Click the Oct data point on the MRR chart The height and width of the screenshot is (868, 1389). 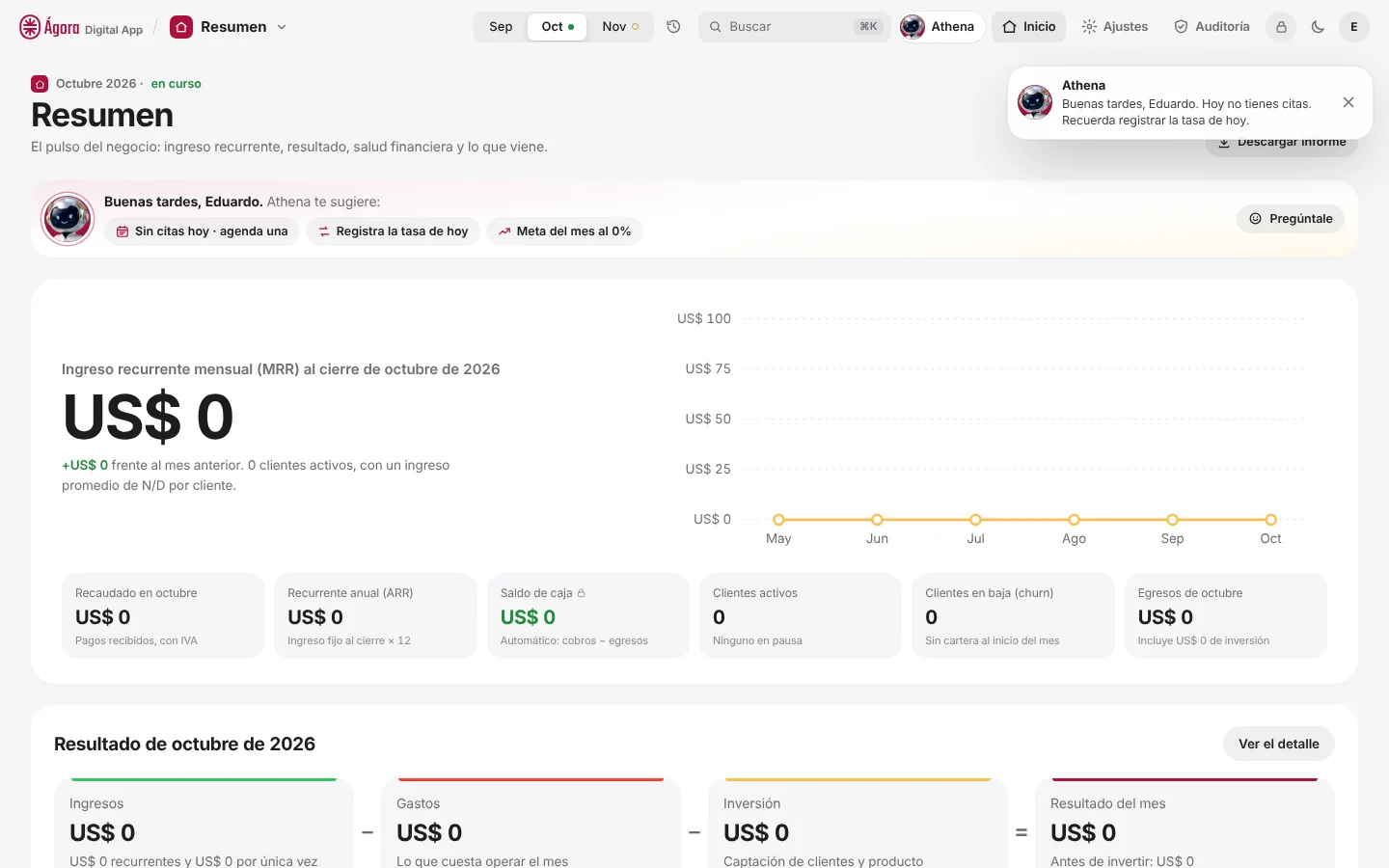pyautogui.click(x=1270, y=520)
